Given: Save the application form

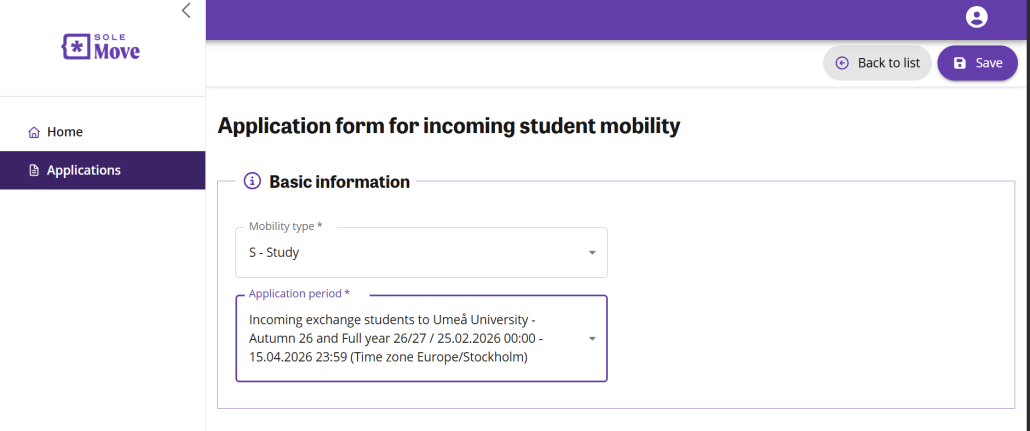Looking at the screenshot, I should pos(977,63).
